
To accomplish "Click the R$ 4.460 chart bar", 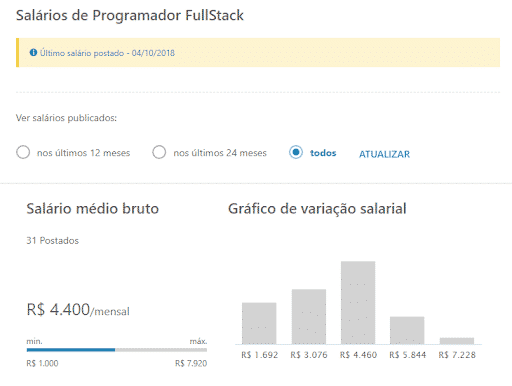I will tap(358, 302).
